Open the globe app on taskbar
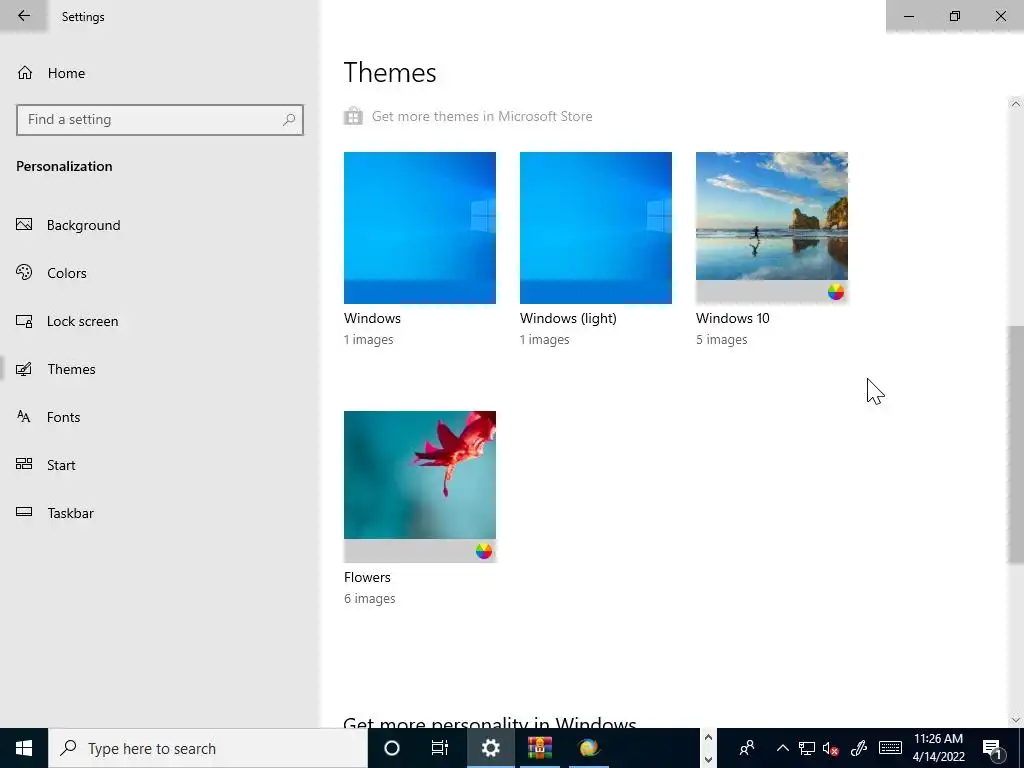This screenshot has width=1024, height=768. coord(588,748)
